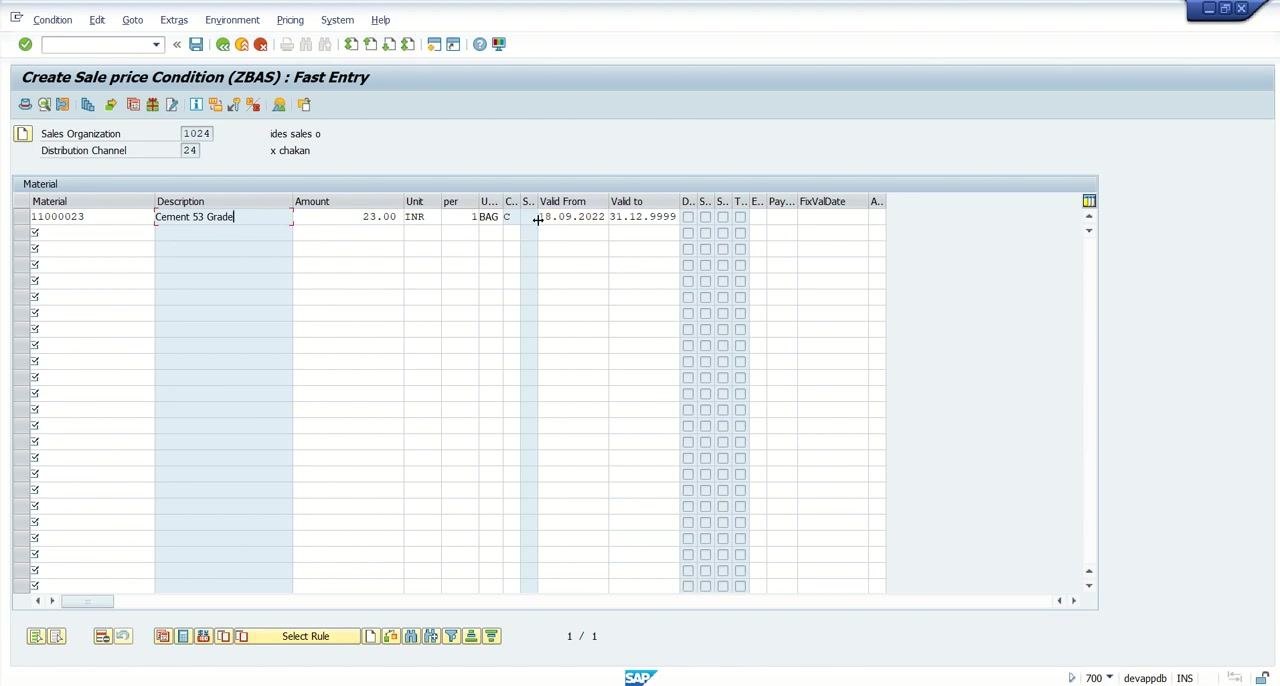The width and height of the screenshot is (1280, 686).
Task: Click the Amount column header
Action: click(348, 201)
